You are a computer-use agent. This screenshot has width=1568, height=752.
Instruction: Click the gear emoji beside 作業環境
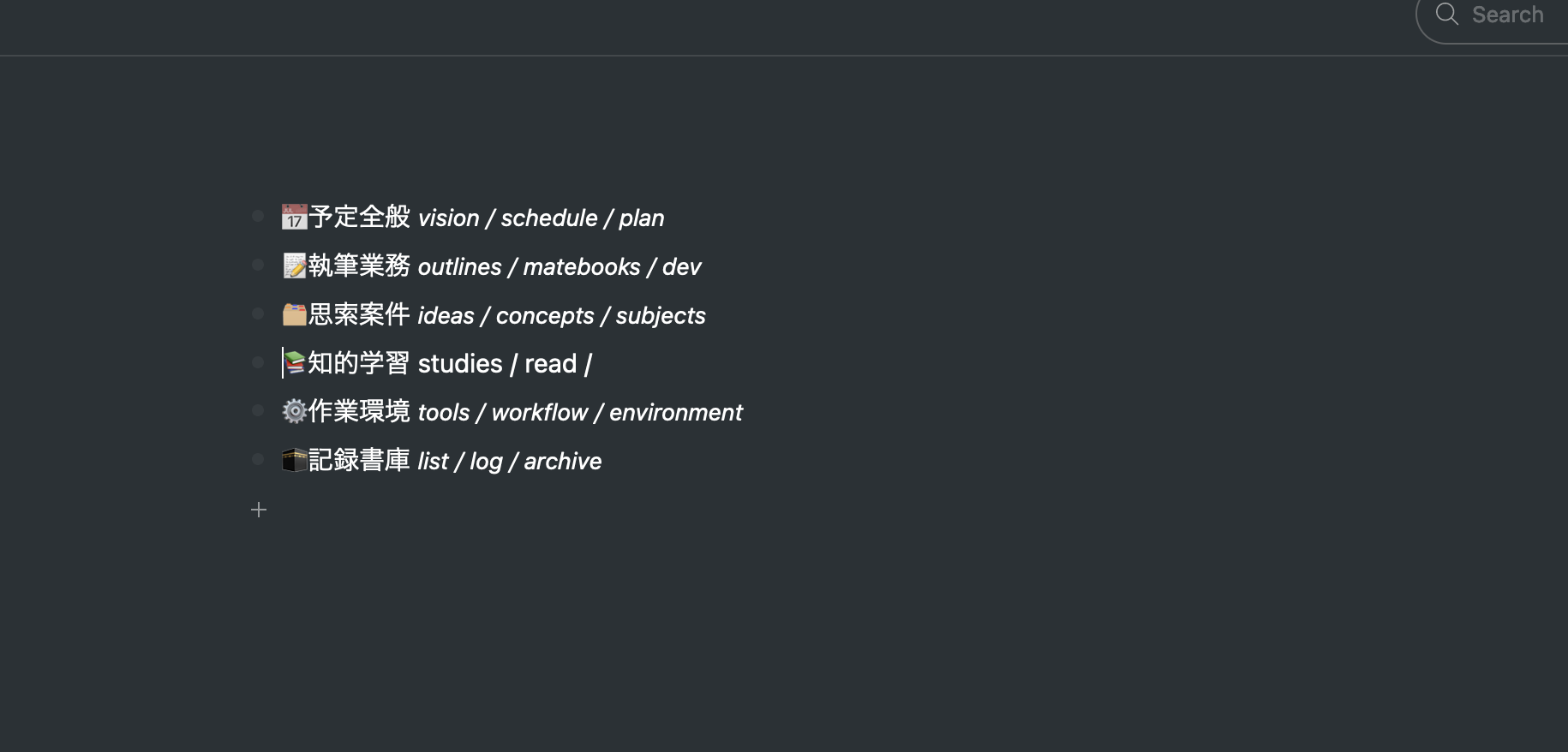294,411
